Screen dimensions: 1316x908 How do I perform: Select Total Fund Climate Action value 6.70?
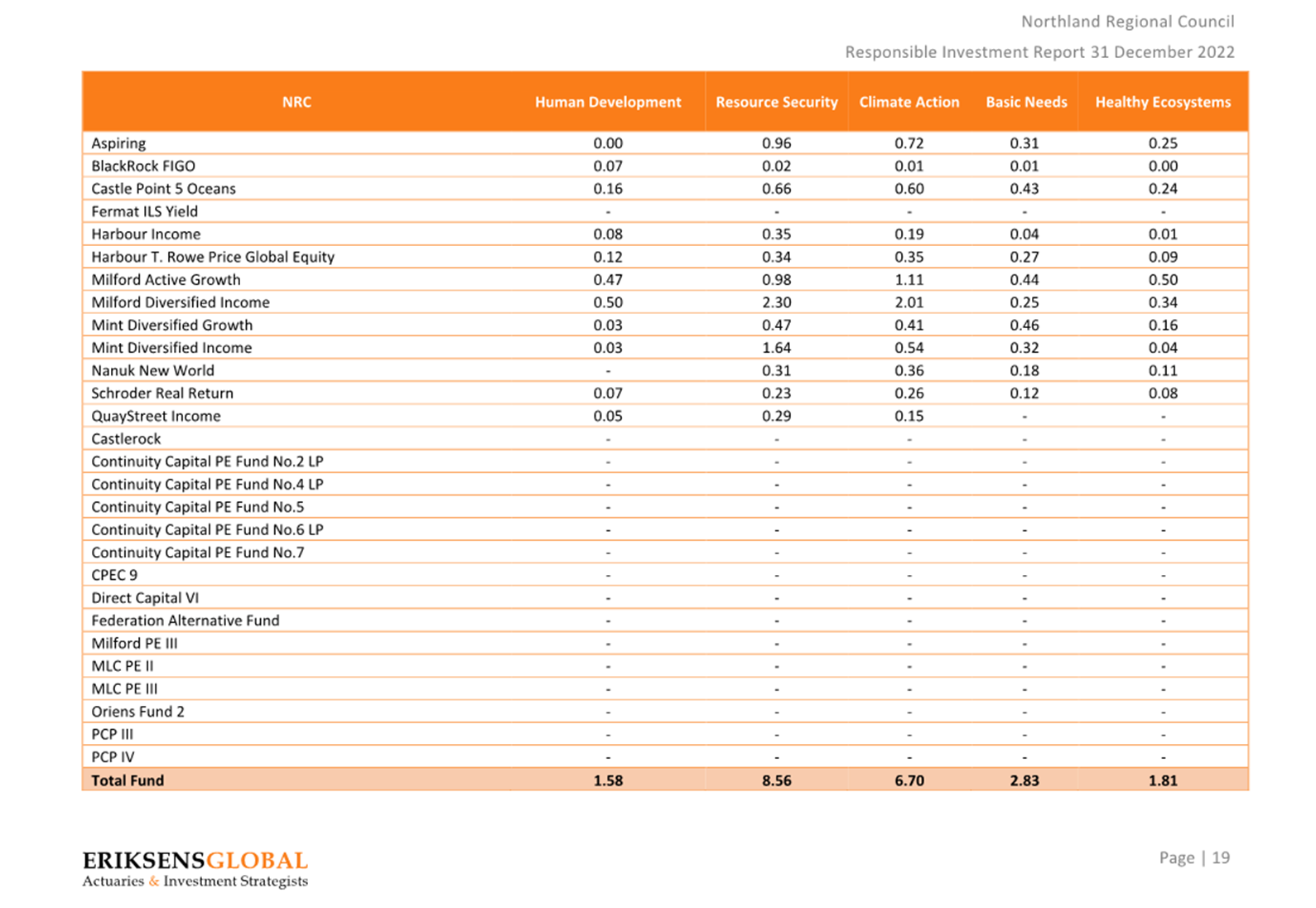(909, 780)
